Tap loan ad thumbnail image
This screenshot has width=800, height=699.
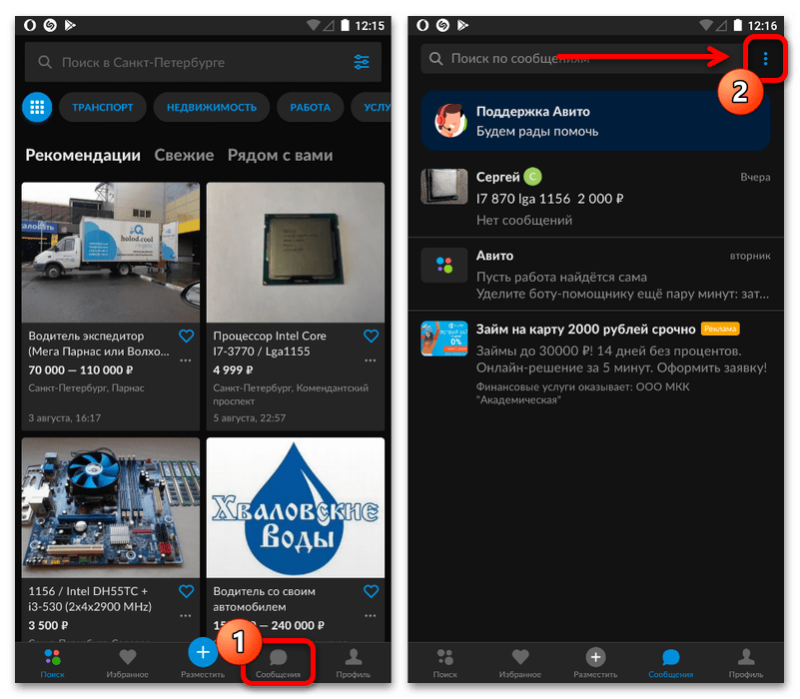pos(444,338)
